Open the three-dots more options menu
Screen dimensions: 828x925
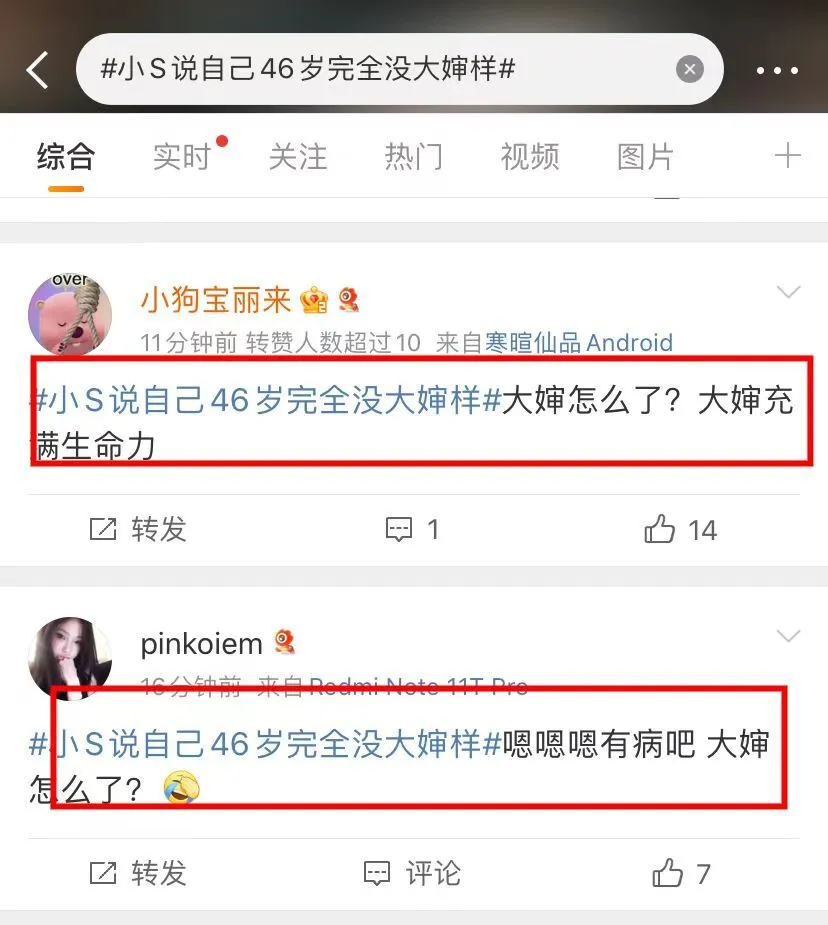(777, 70)
